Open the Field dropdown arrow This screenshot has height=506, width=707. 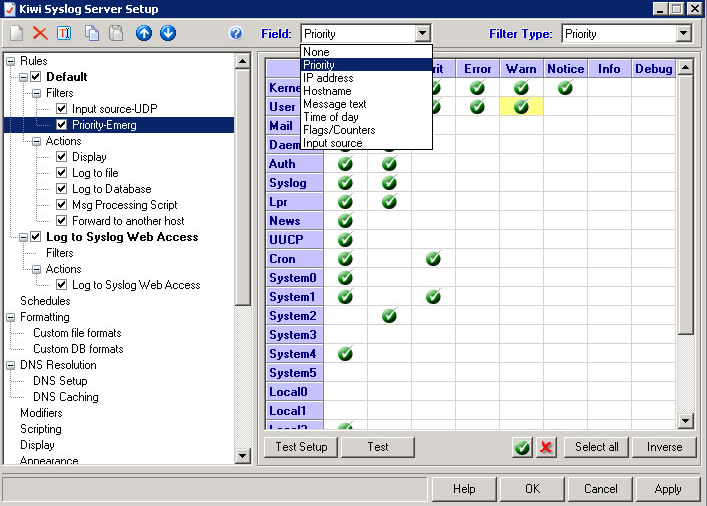tap(422, 33)
